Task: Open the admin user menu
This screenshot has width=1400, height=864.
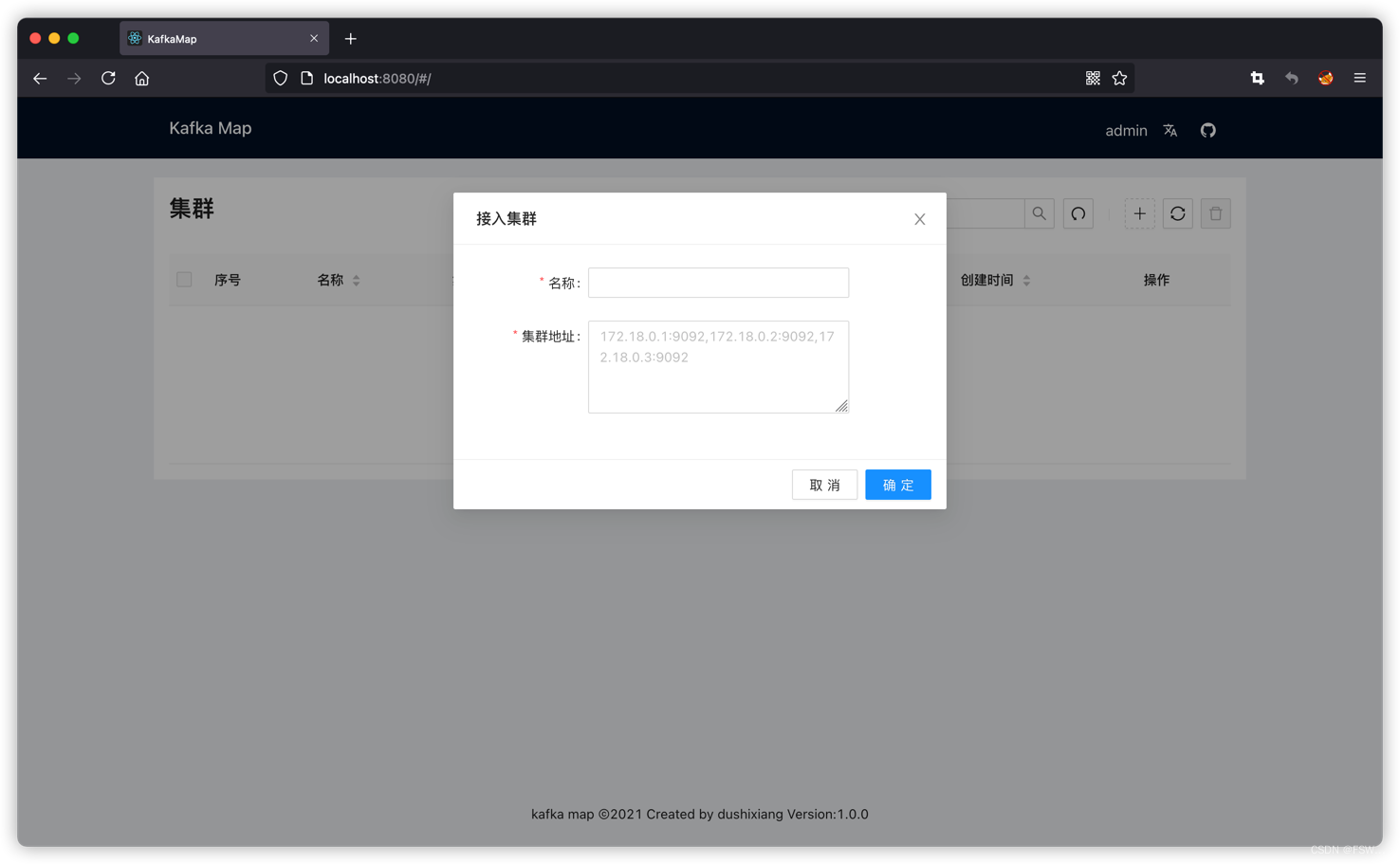Action: point(1126,130)
